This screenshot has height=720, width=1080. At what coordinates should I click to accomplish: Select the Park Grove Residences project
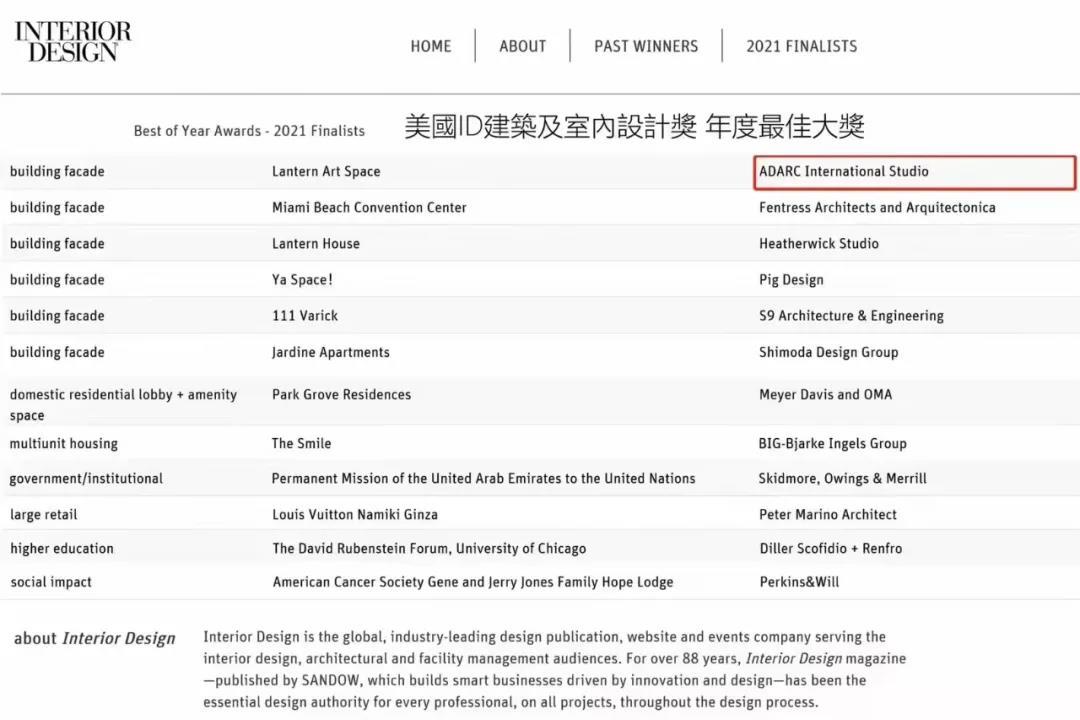click(341, 395)
